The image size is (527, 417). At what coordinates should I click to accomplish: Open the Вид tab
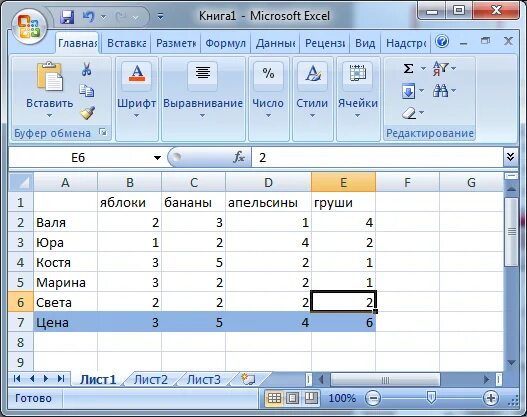(365, 43)
